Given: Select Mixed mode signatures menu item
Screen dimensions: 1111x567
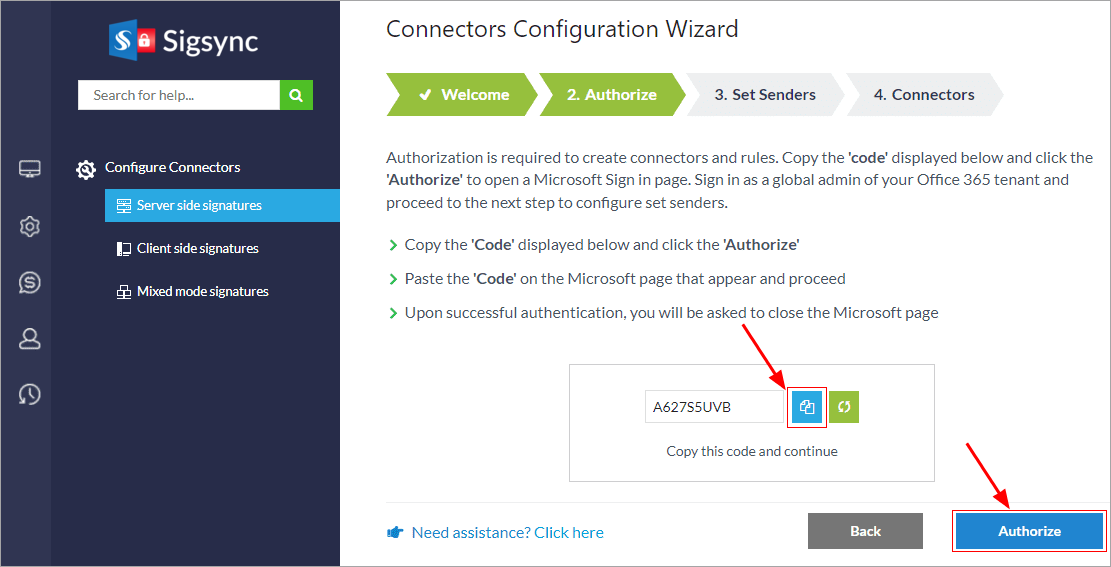Looking at the screenshot, I should point(202,291).
